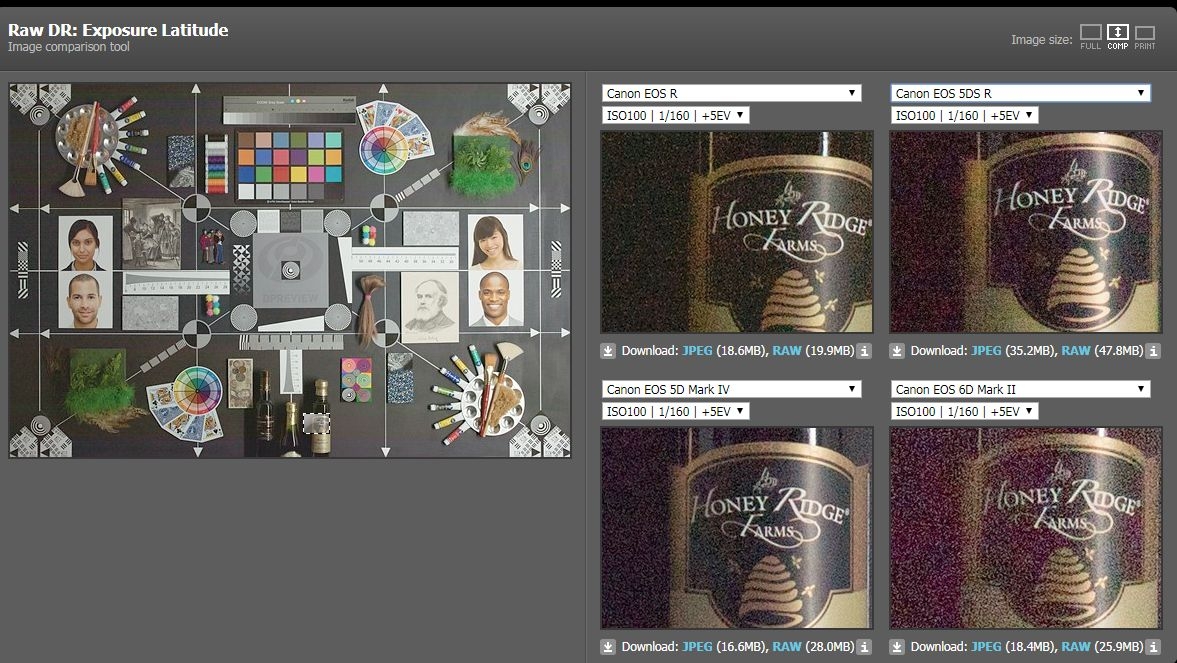Download Canon EOS R JPEG (18.6MB)
This screenshot has width=1177, height=663.
tap(697, 351)
